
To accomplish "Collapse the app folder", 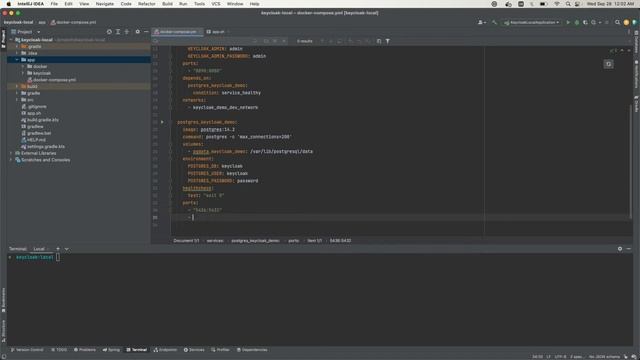I will pos(17,60).
